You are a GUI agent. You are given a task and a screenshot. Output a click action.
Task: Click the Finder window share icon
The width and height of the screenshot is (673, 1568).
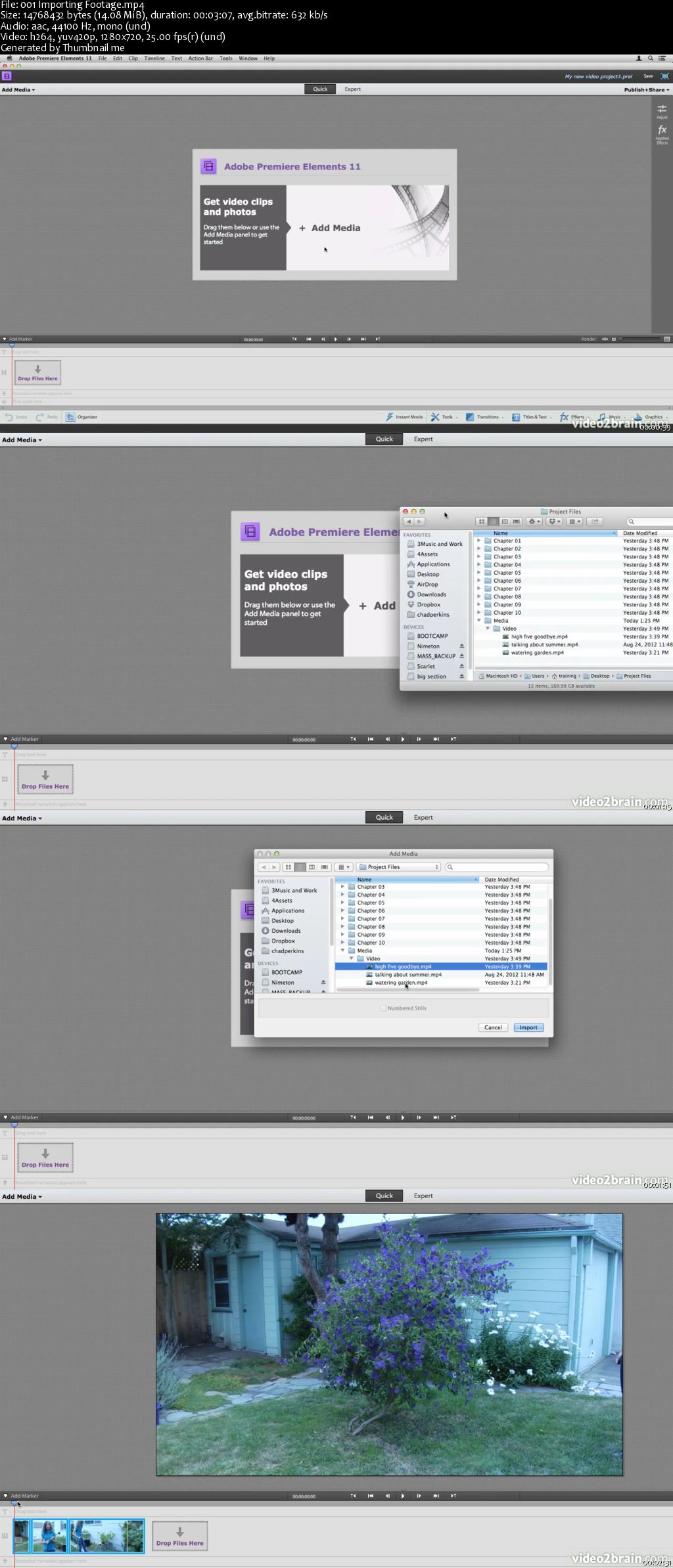(595, 522)
